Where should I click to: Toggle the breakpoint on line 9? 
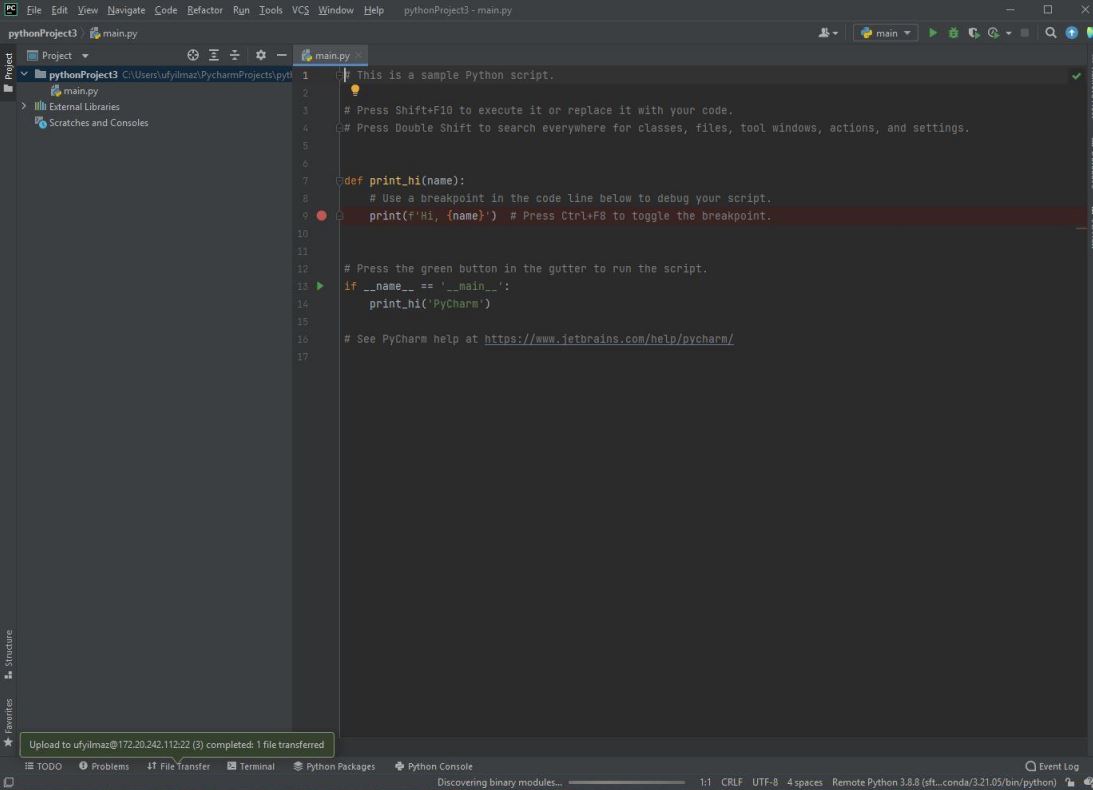[321, 215]
